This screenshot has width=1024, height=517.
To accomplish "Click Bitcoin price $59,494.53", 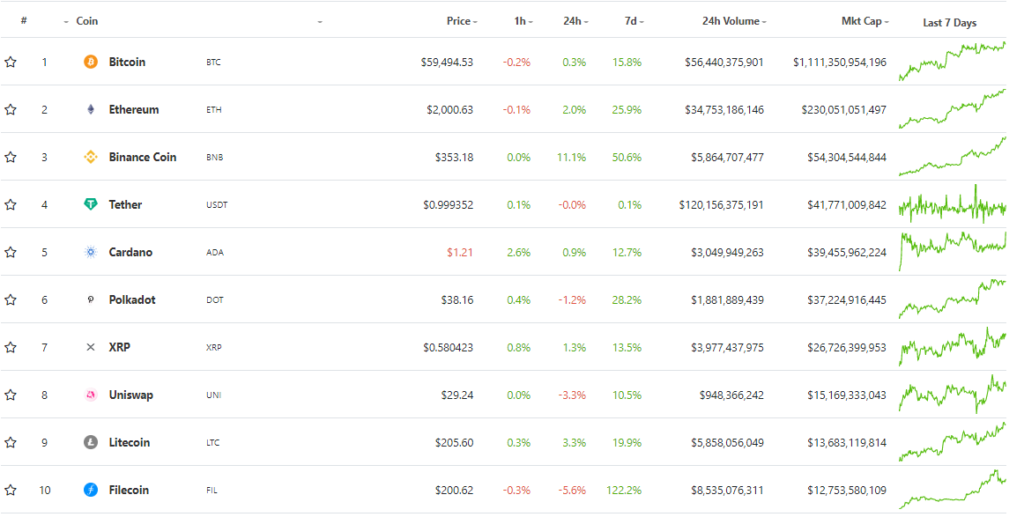I will point(447,62).
